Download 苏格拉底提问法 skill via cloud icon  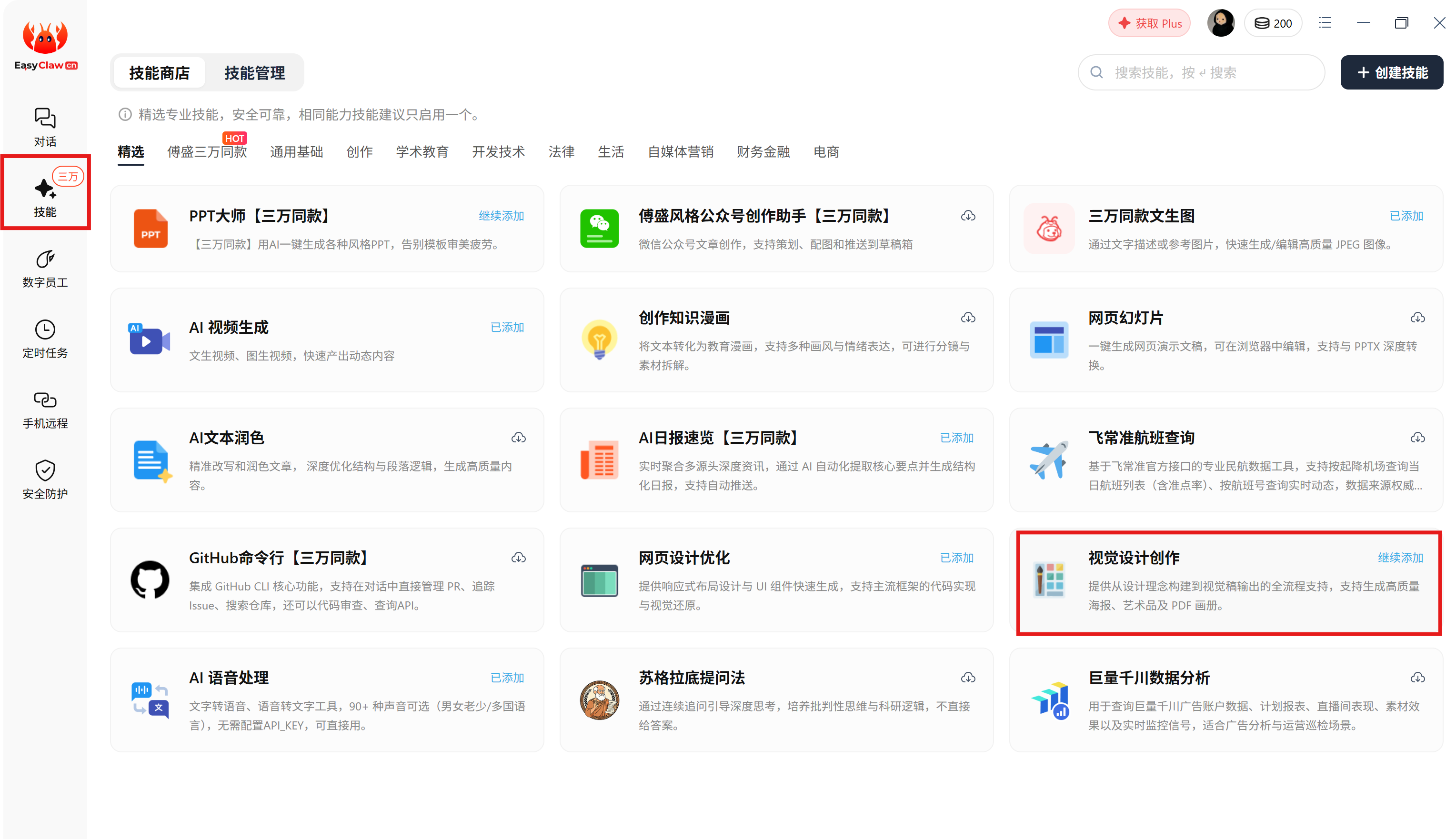(x=968, y=677)
